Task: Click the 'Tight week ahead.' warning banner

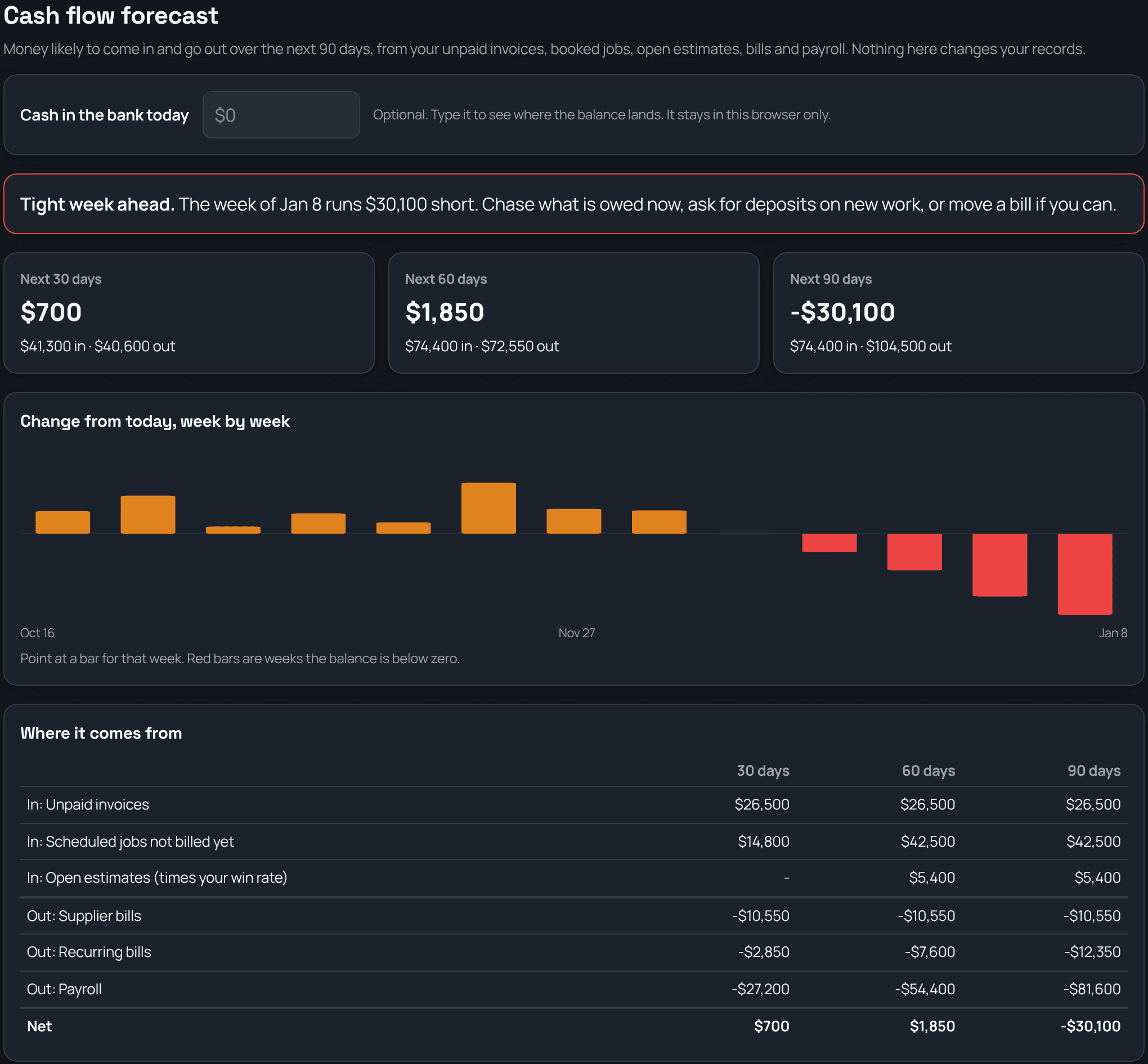Action: [573, 204]
